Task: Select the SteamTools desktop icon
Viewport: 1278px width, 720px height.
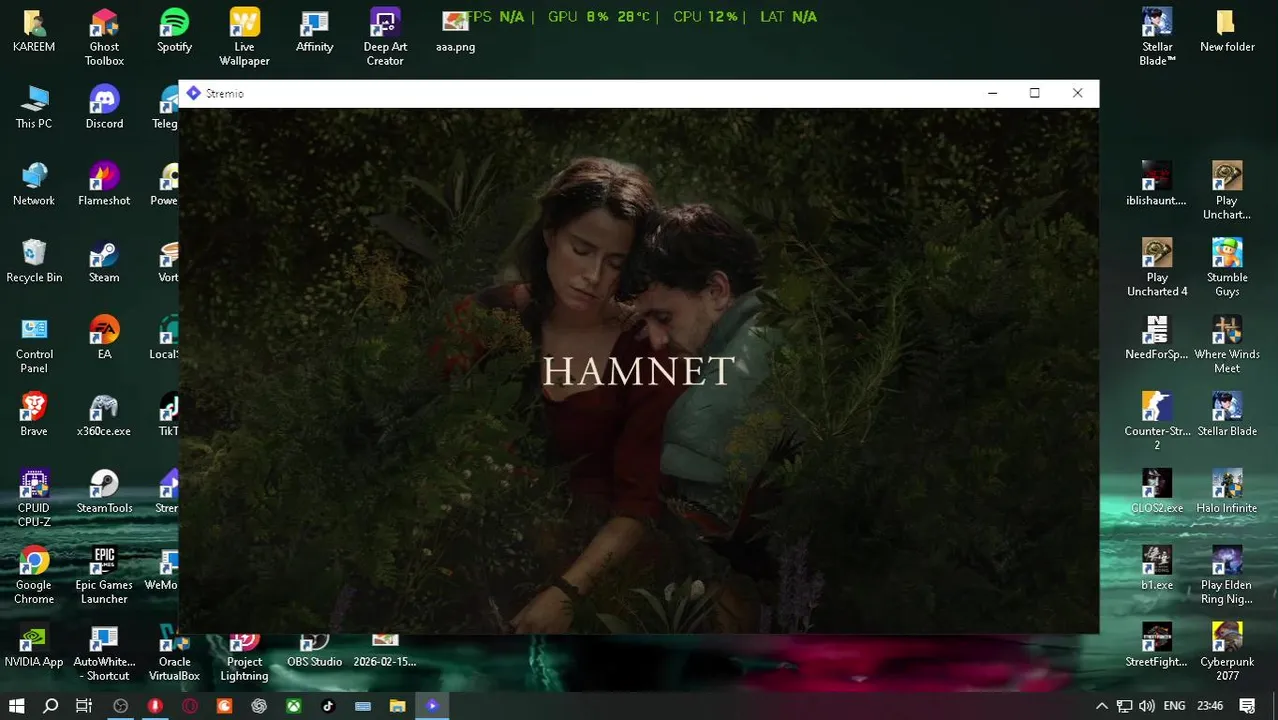Action: click(x=104, y=493)
